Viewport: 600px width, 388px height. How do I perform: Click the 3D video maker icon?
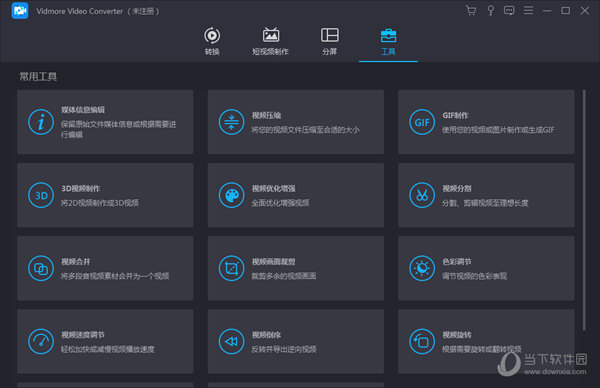click(41, 195)
